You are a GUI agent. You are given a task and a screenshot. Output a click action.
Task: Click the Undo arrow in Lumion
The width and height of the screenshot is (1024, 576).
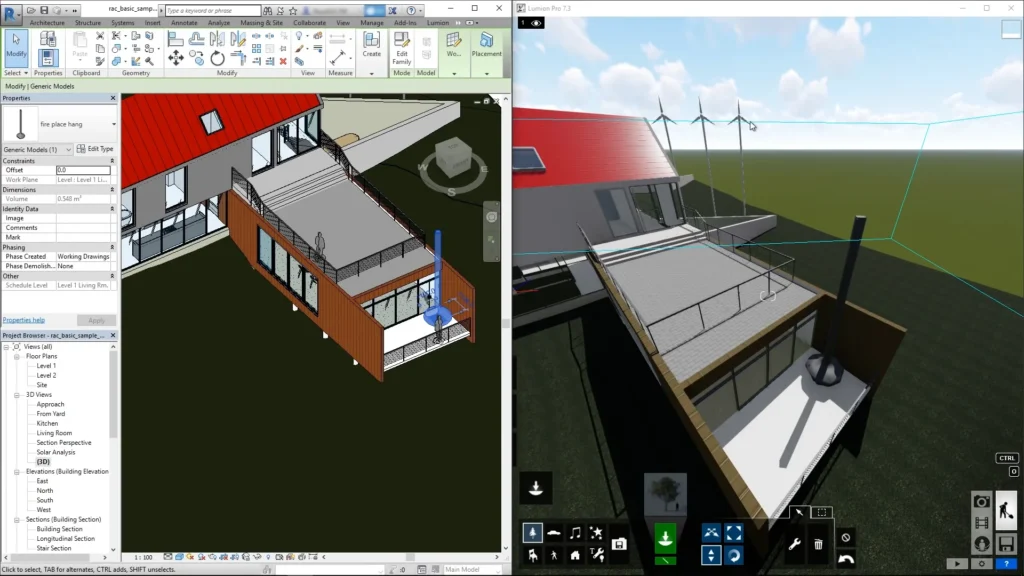[x=846, y=558]
